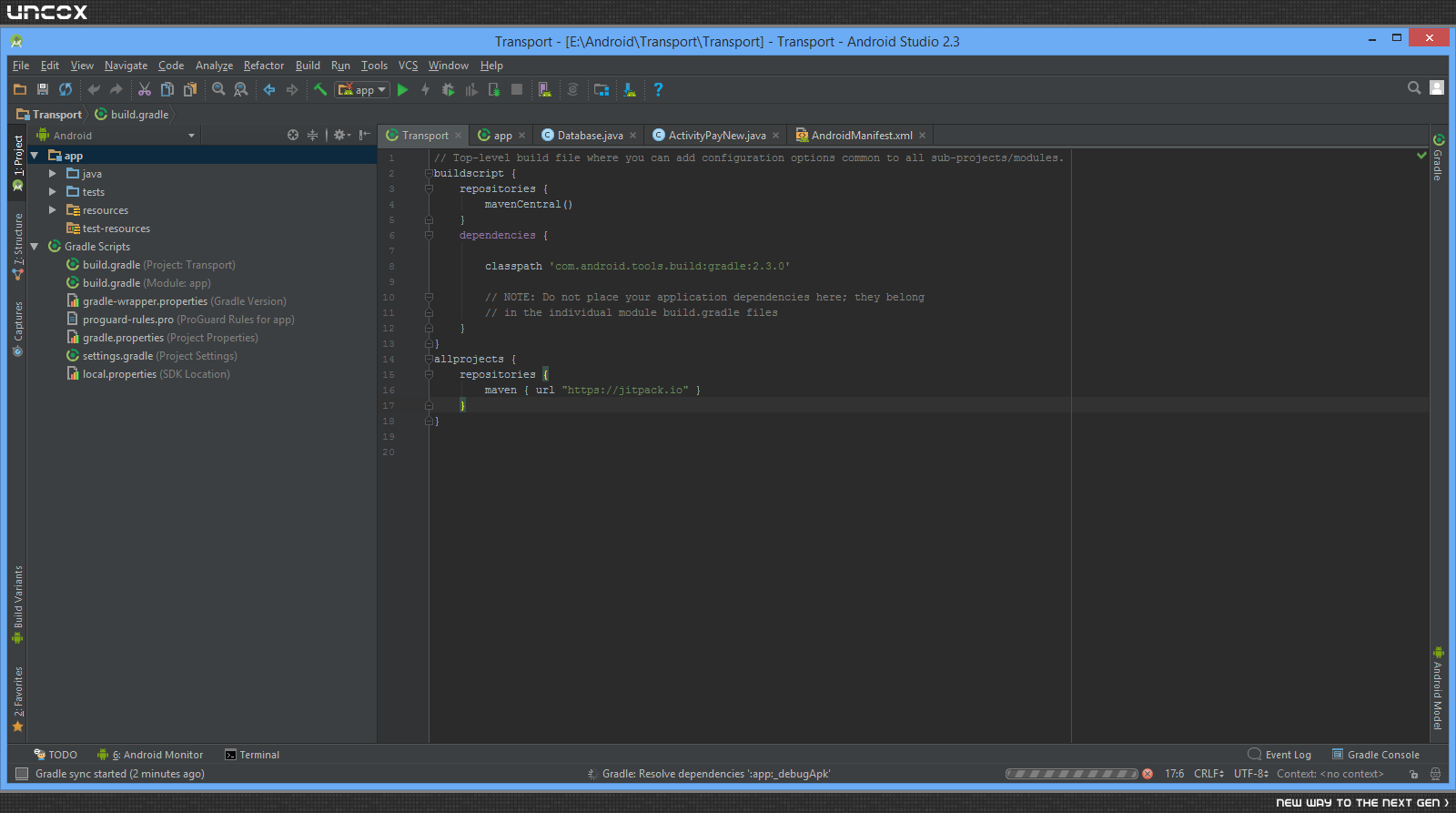Image resolution: width=1456 pixels, height=813 pixels.
Task: Click the CRLF line separator selector
Action: tap(1208, 774)
